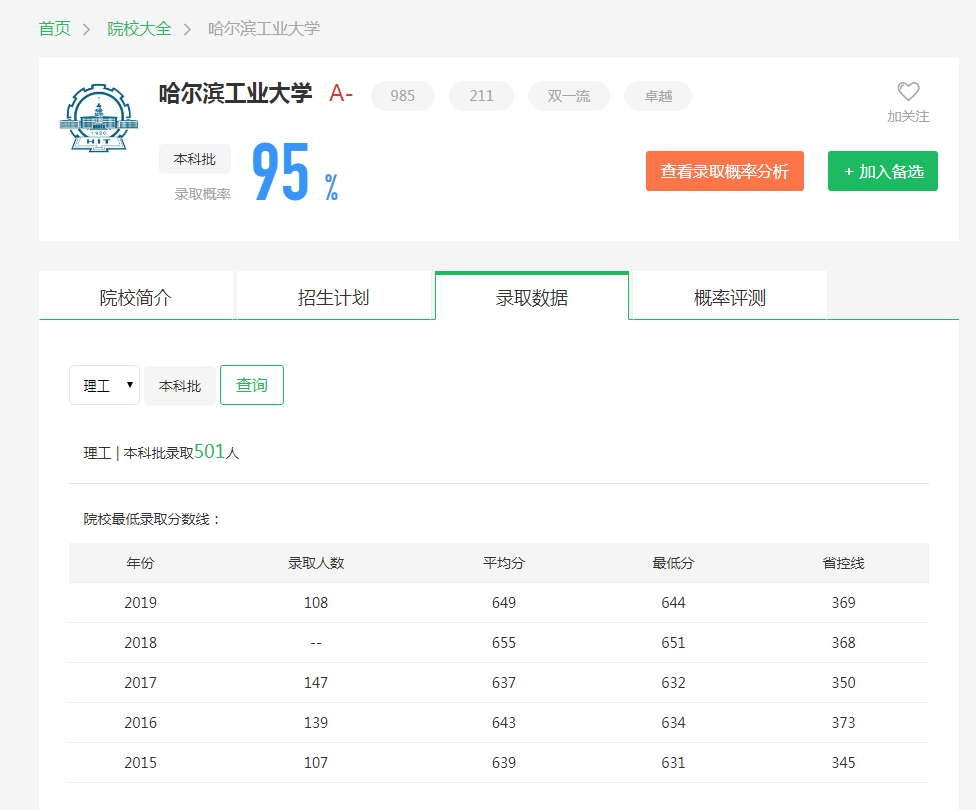Select the 2017 year cell
This screenshot has height=810, width=976.
[x=141, y=682]
